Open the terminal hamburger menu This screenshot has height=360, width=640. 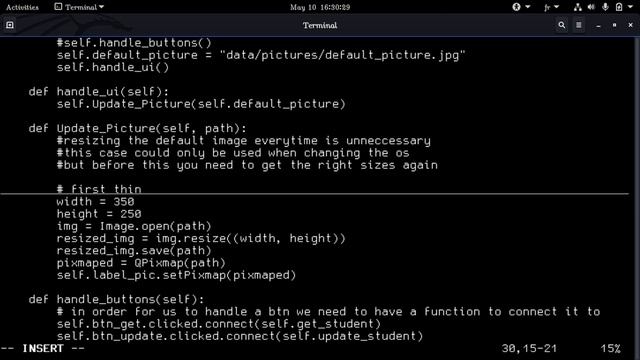pyautogui.click(x=579, y=25)
